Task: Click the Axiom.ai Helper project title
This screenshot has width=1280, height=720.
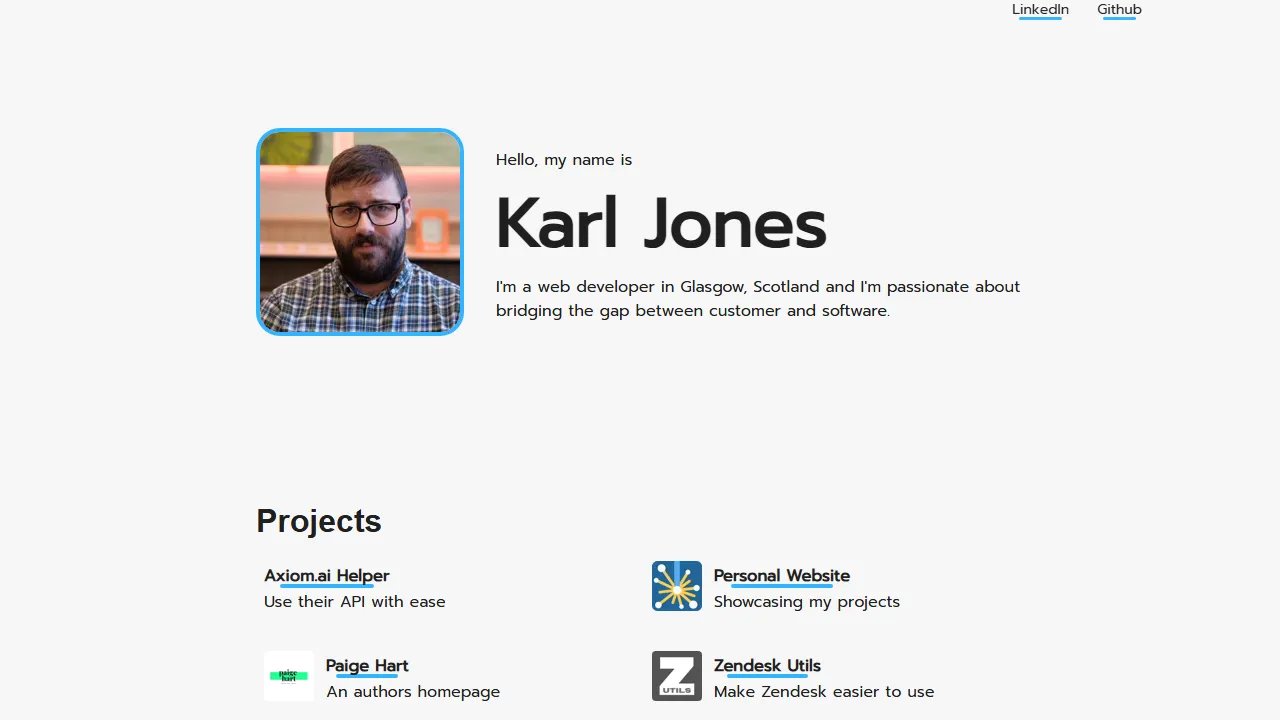Action: 326,576
